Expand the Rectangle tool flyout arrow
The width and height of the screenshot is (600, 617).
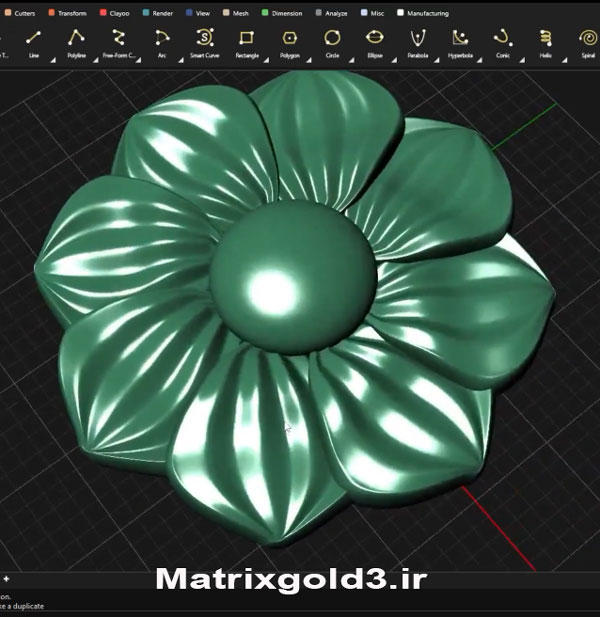coord(266,60)
